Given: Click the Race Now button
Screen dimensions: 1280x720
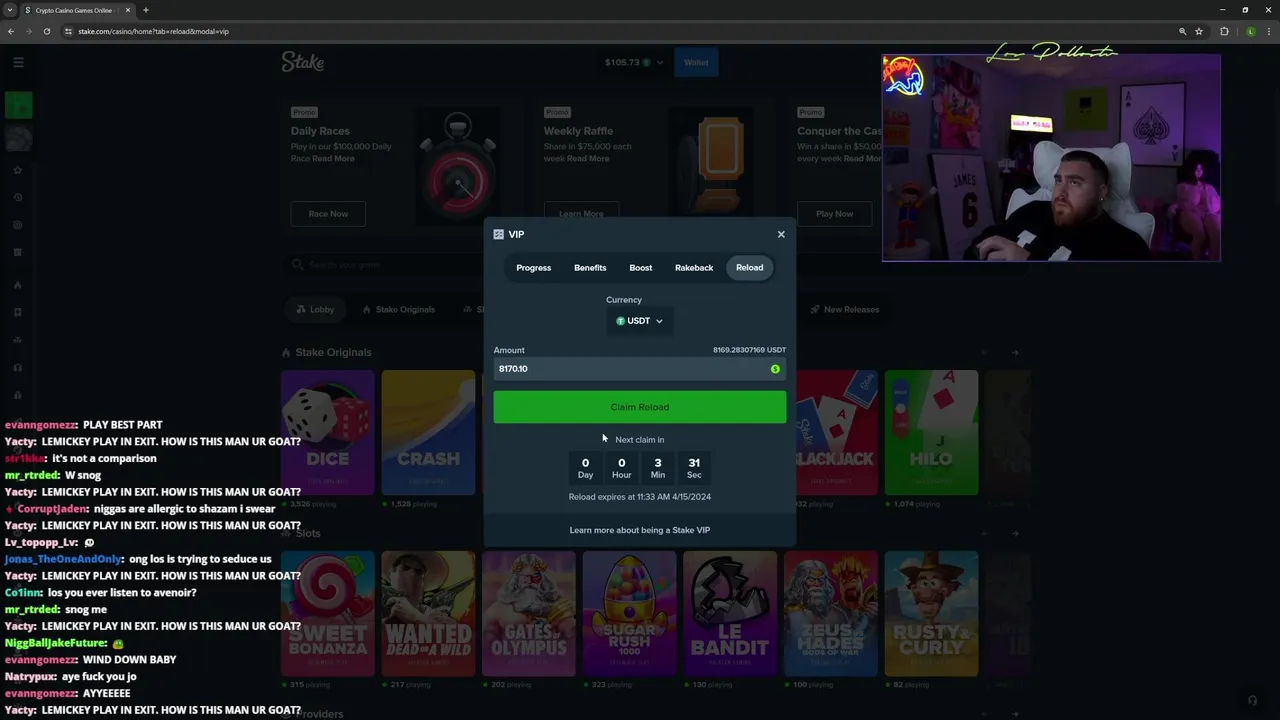Looking at the screenshot, I should pos(328,213).
